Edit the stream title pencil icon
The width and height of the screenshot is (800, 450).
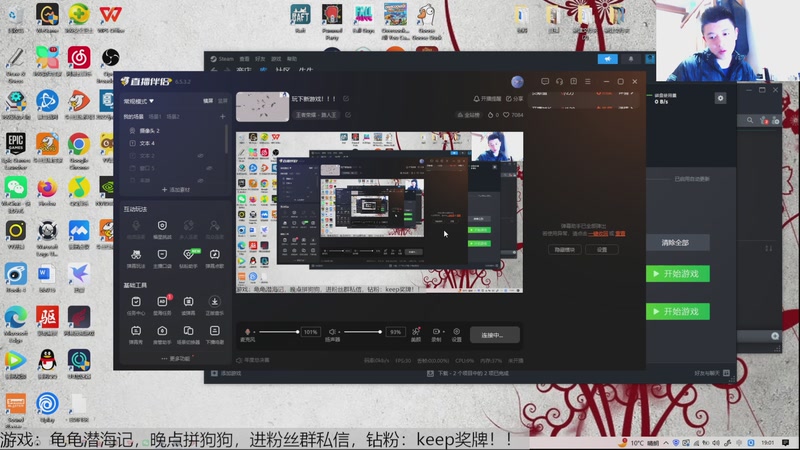click(x=346, y=98)
